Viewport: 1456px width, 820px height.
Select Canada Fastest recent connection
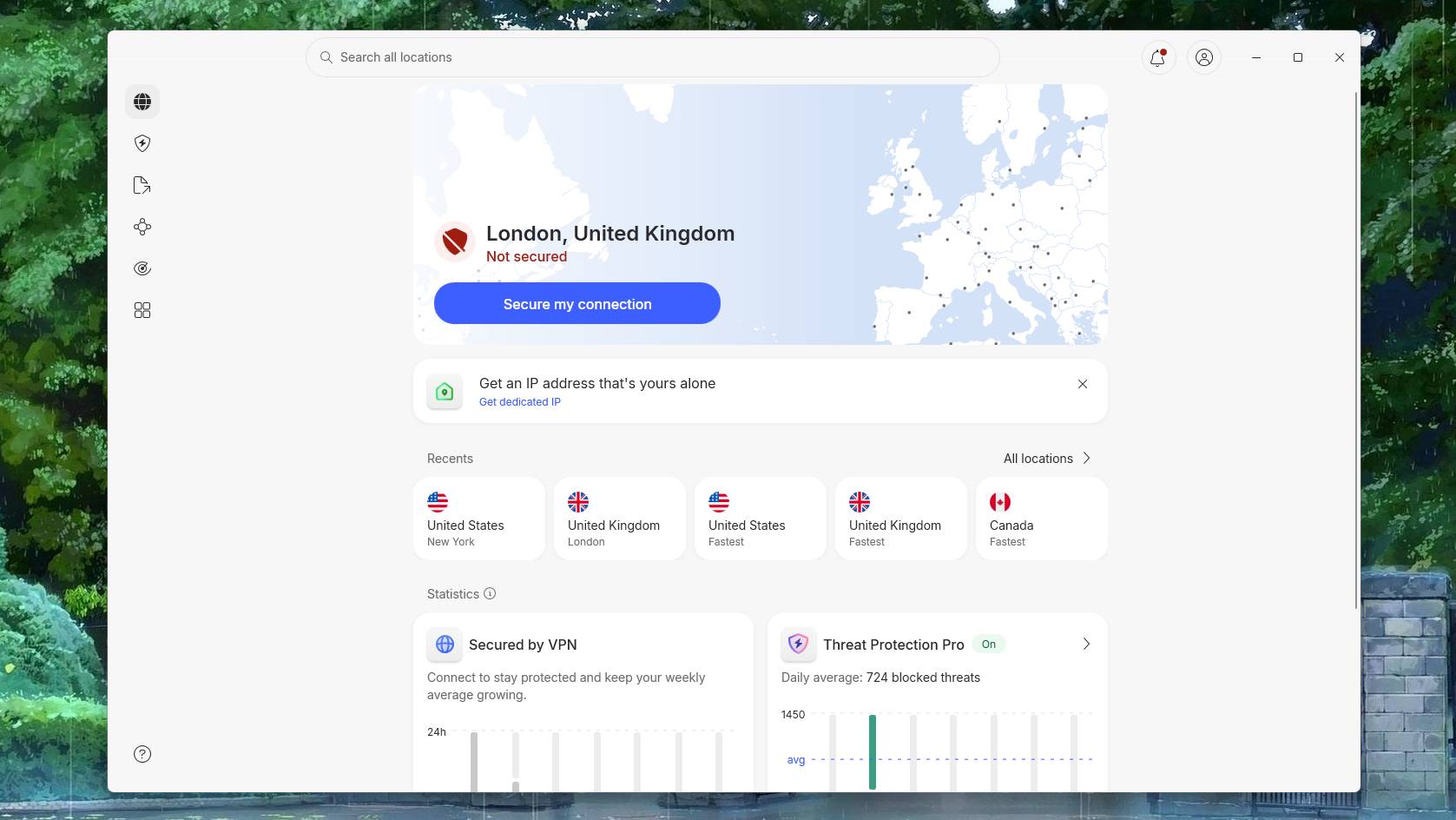[1041, 519]
